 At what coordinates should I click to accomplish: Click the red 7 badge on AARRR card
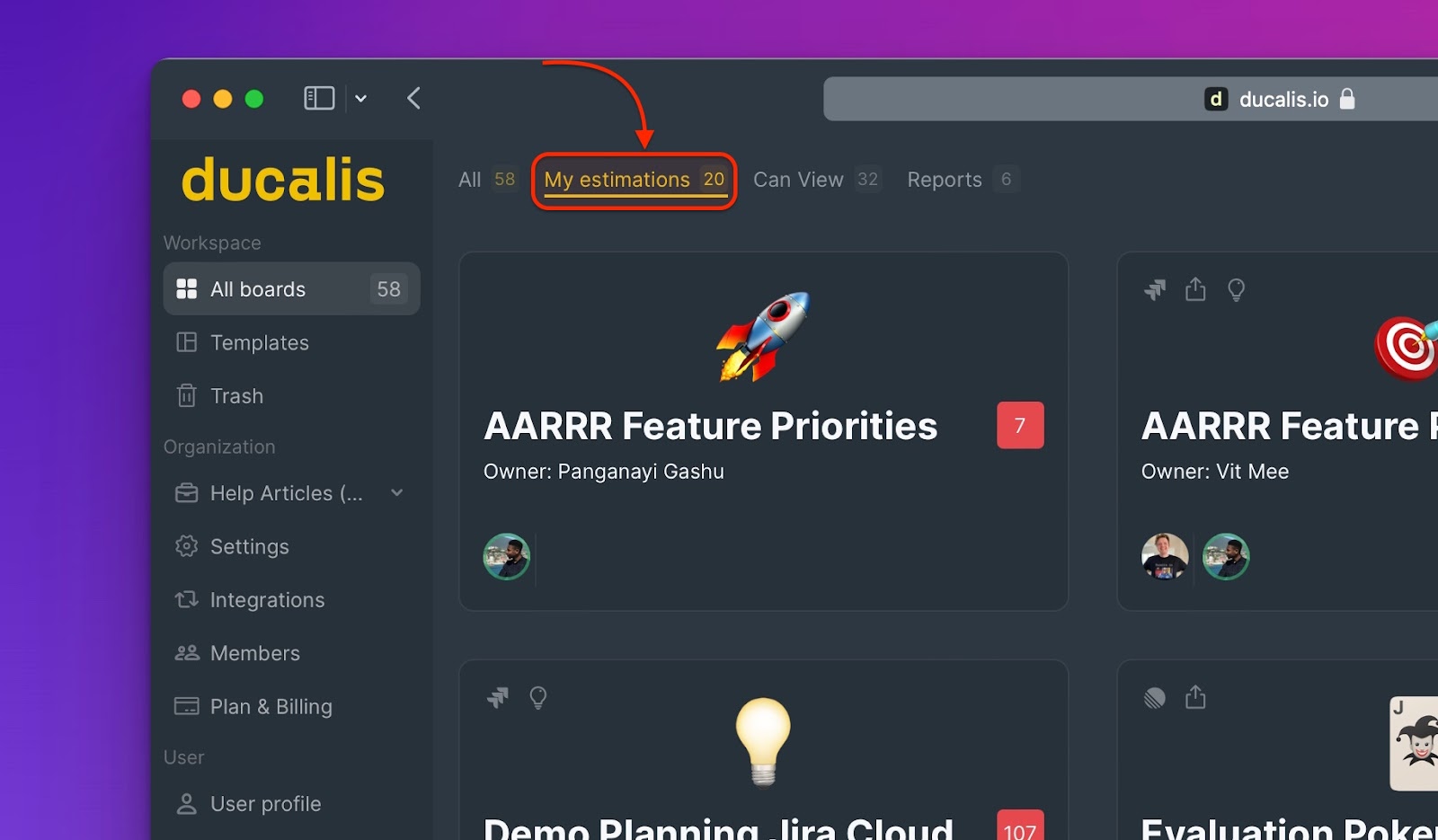[1019, 425]
